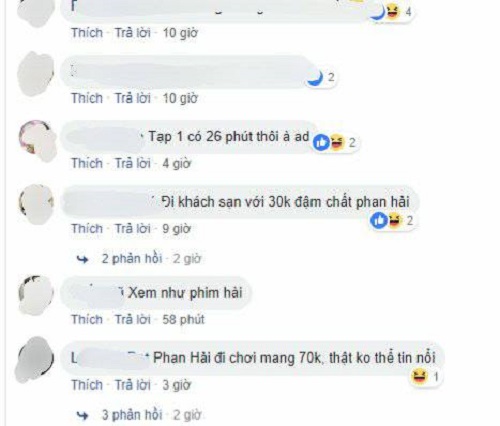Click haha emoji on 'khách sạn 30k' comment
The height and width of the screenshot is (426, 500).
(395, 220)
